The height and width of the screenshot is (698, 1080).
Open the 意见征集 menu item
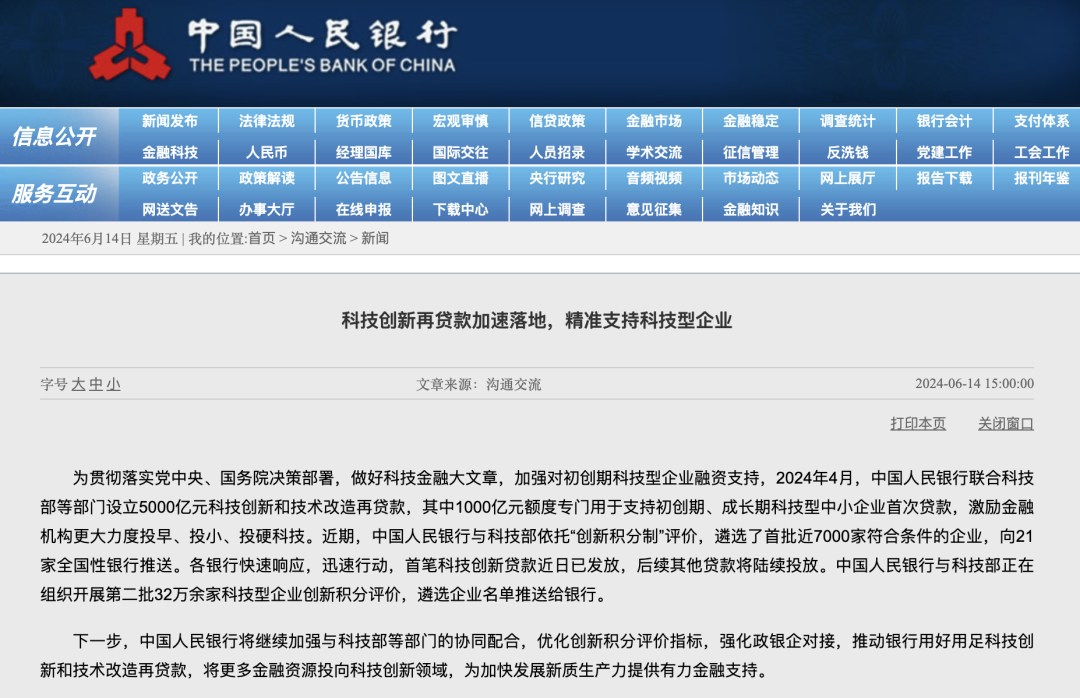(x=655, y=209)
